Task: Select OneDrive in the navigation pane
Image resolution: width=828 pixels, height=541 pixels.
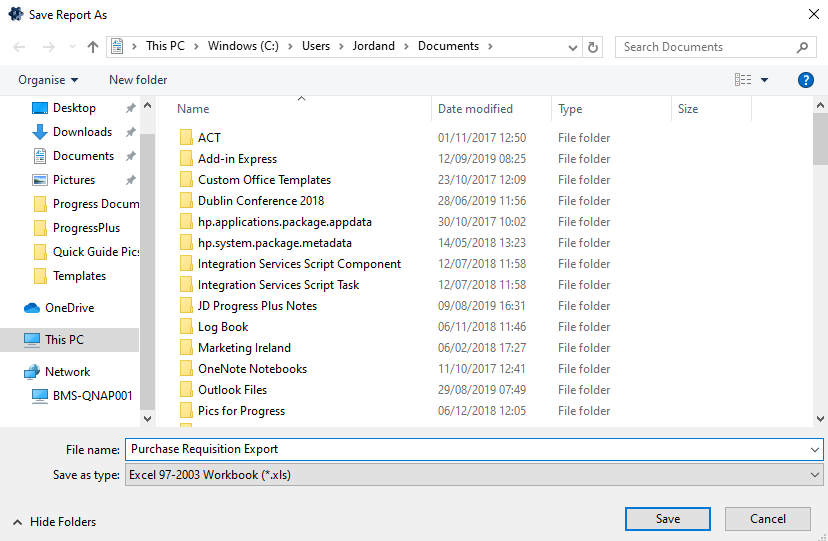Action: pos(69,308)
